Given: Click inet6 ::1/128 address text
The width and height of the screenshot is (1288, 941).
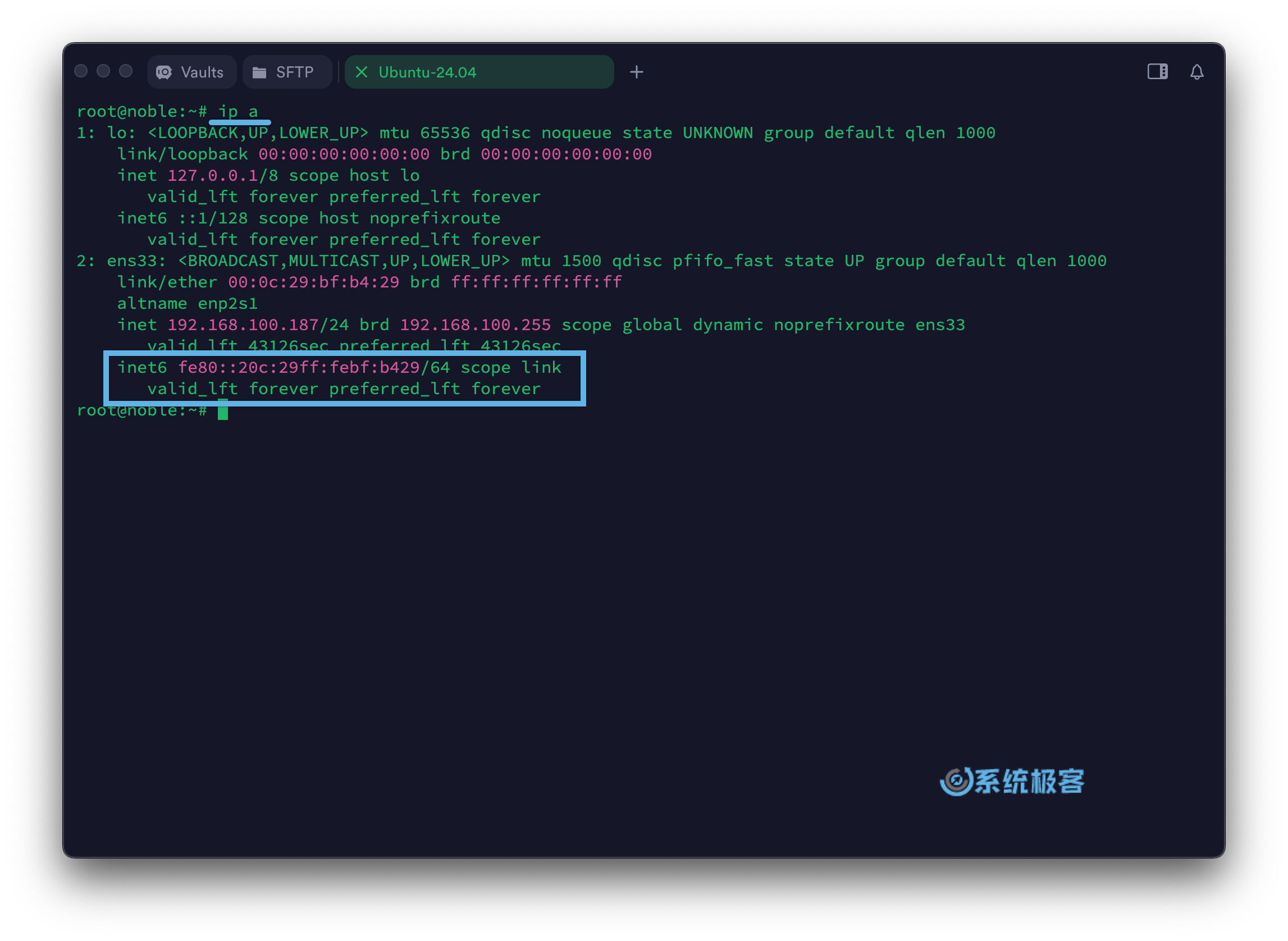Looking at the screenshot, I should (x=212, y=218).
